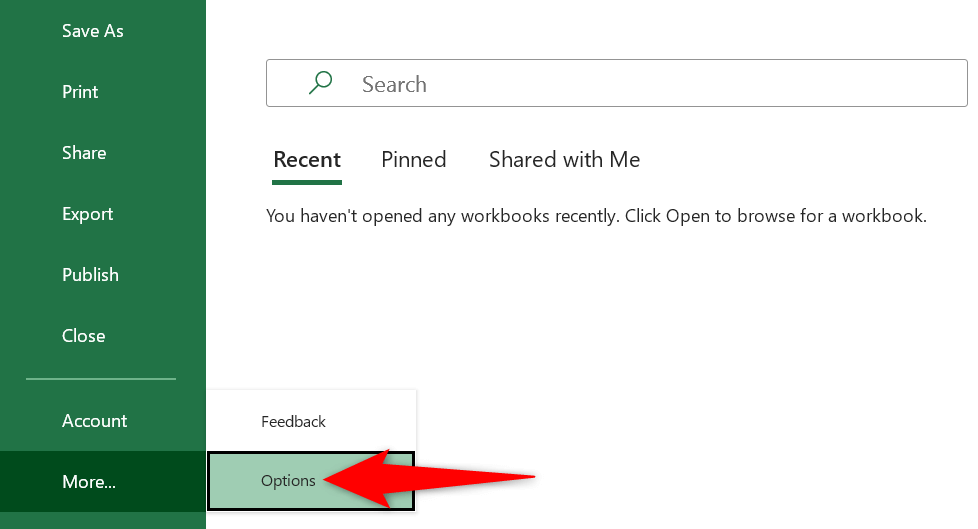Switch to the Recent tab
This screenshot has height=529, width=978.
pos(307,160)
